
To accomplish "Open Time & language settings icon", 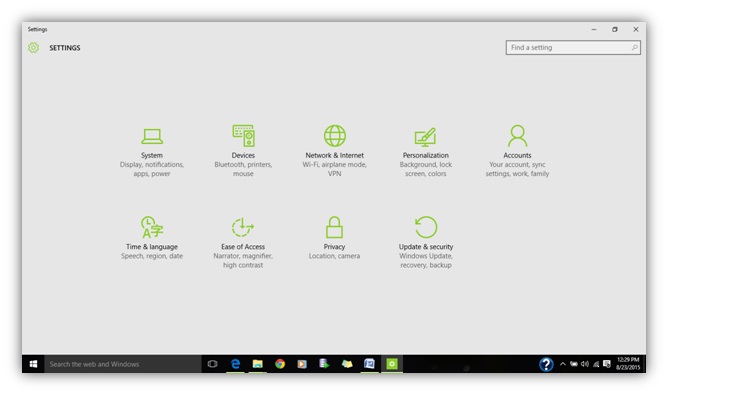I will [x=152, y=227].
